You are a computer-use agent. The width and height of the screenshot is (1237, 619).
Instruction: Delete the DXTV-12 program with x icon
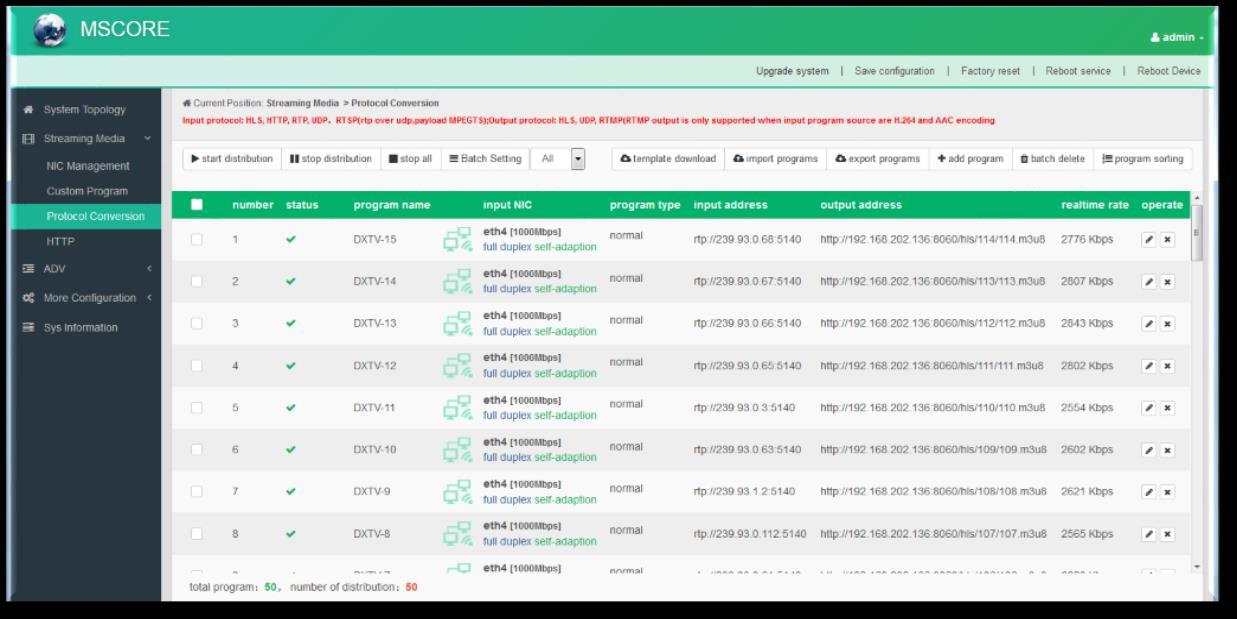1167,366
